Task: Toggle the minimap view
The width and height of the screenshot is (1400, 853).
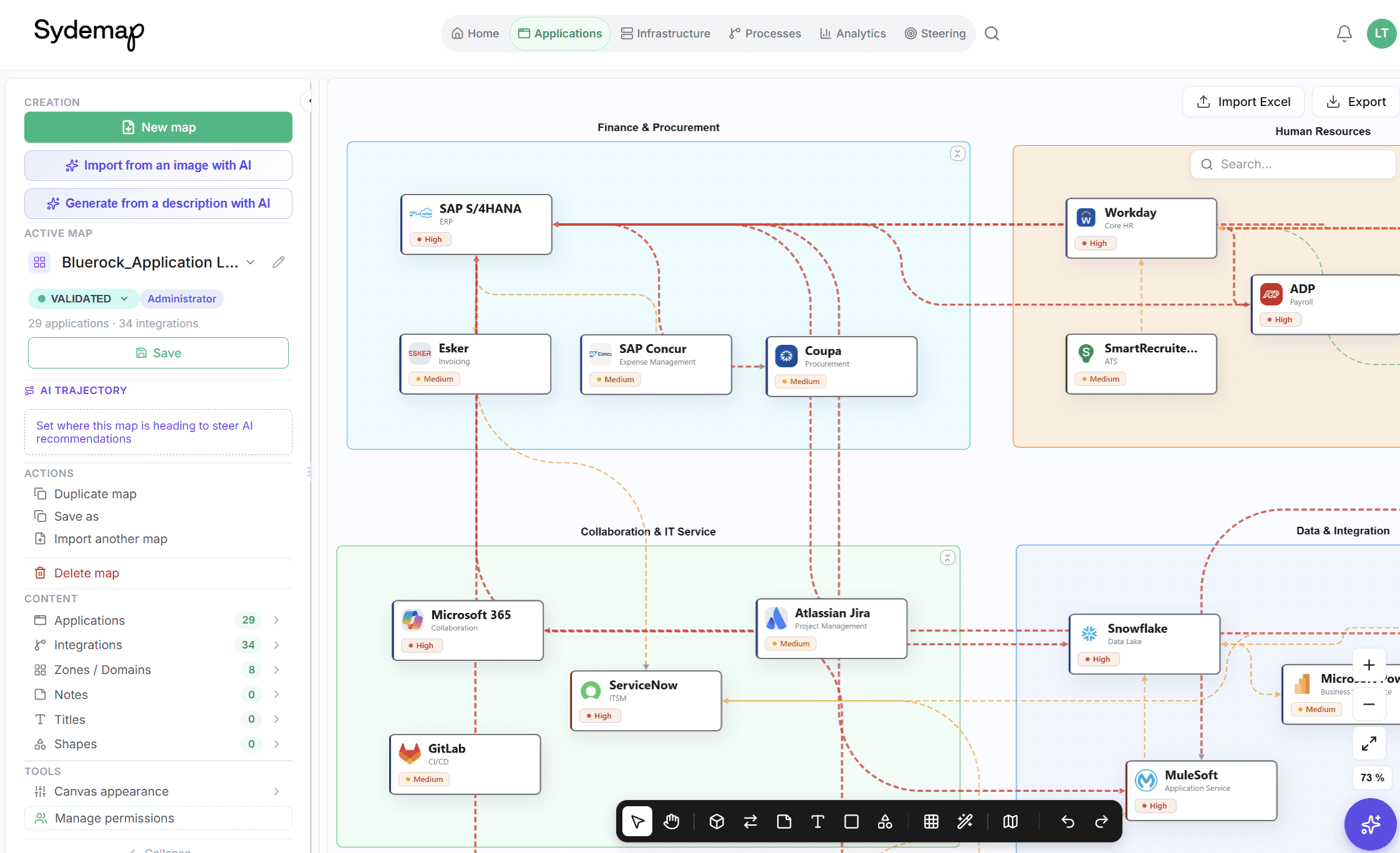Action: click(x=1010, y=821)
